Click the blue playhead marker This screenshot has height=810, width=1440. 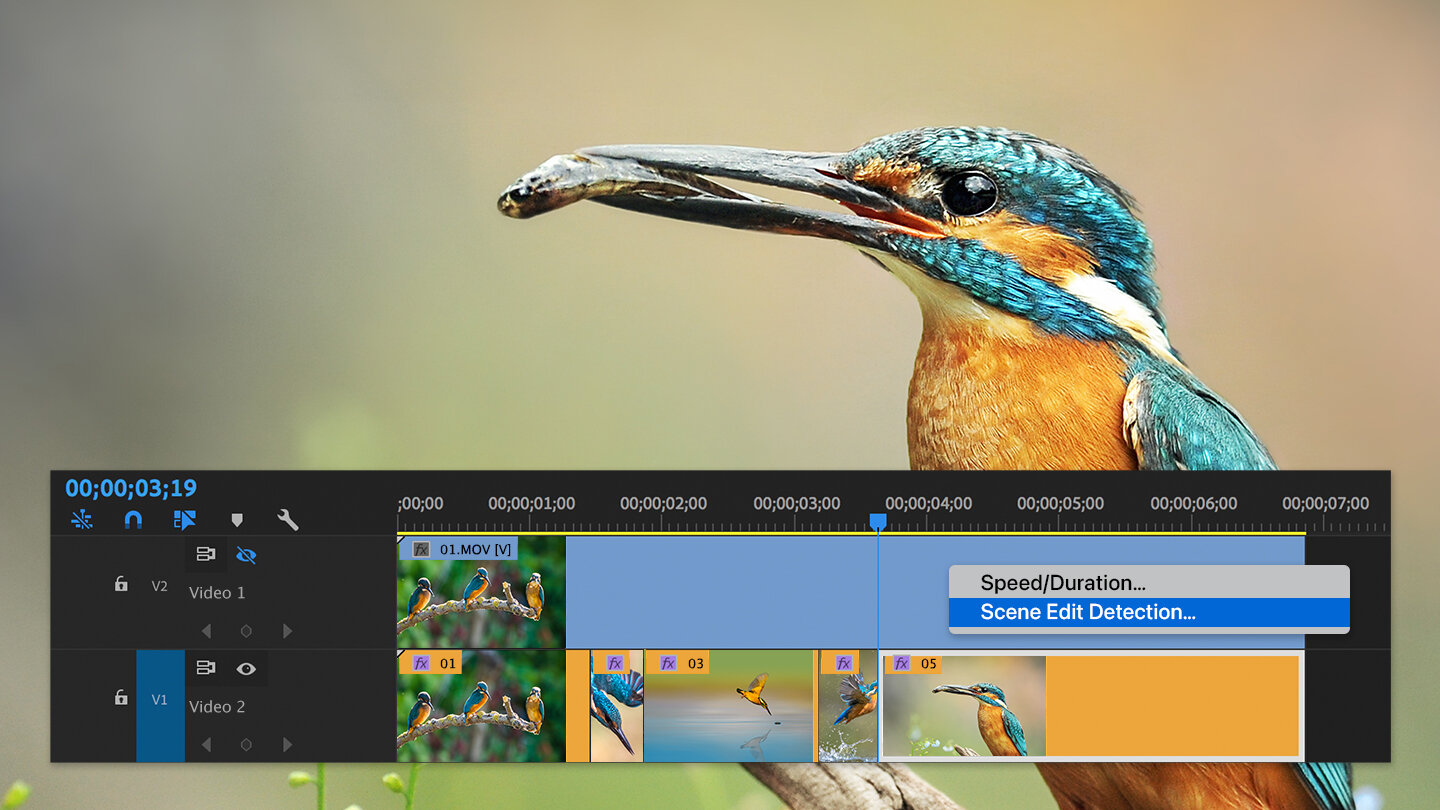pyautogui.click(x=878, y=522)
